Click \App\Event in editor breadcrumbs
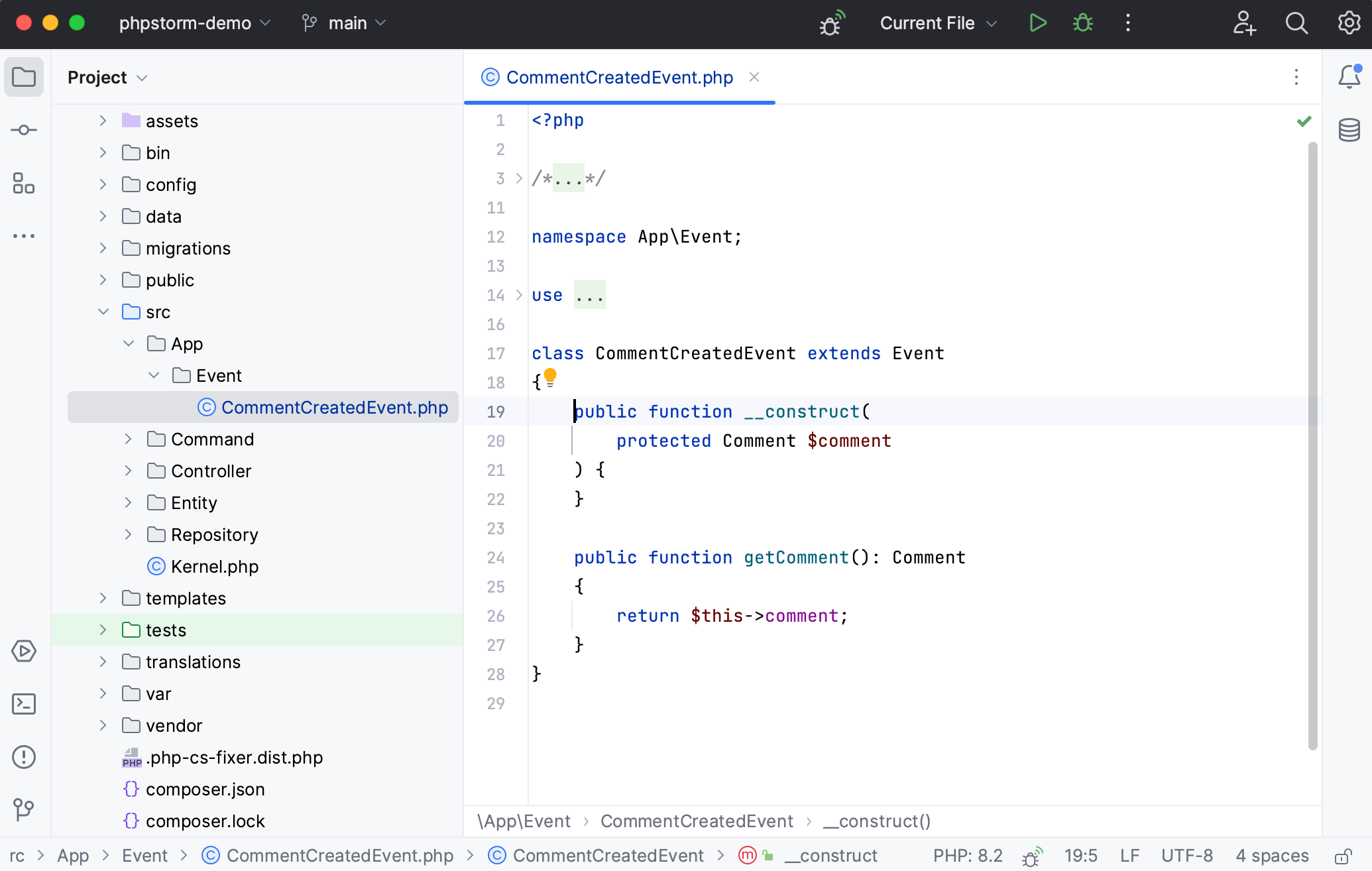The image size is (1372, 871). coord(524,821)
